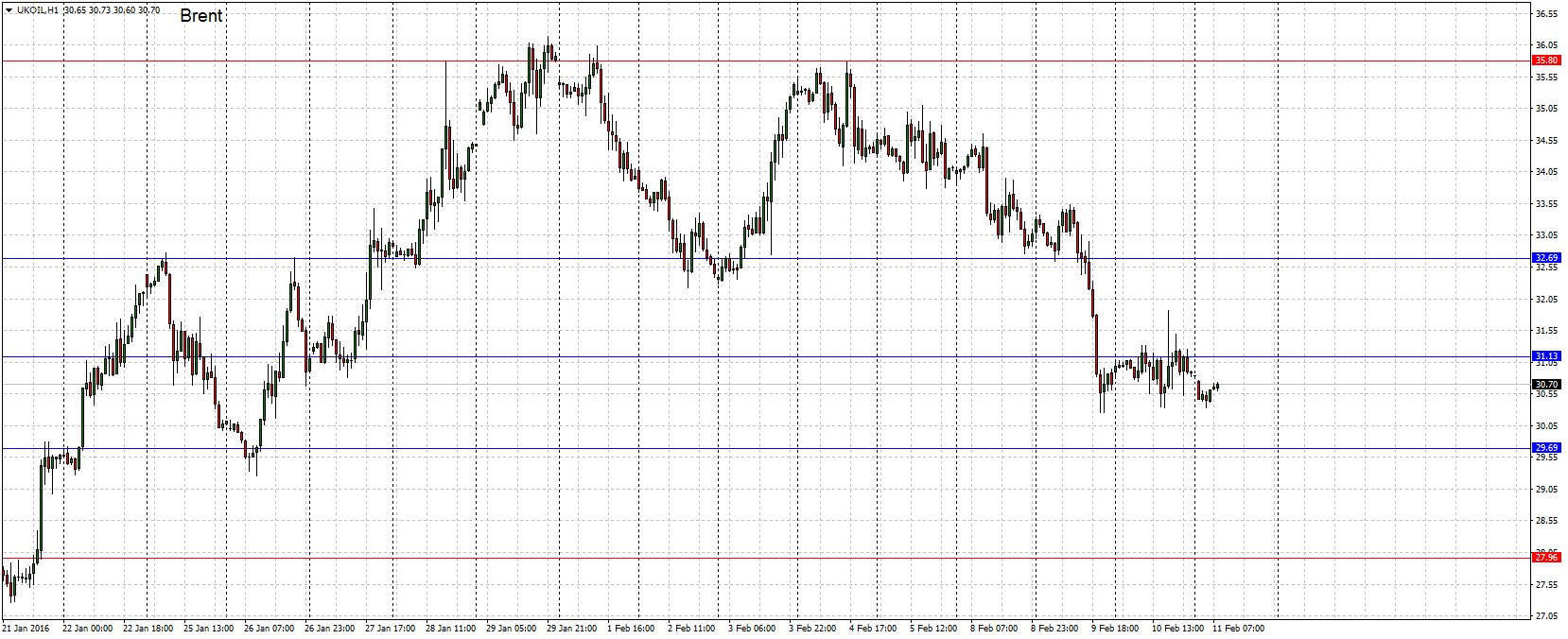1568x639 pixels.
Task: Click the 36.55 price scale value
Action: 1546,15
